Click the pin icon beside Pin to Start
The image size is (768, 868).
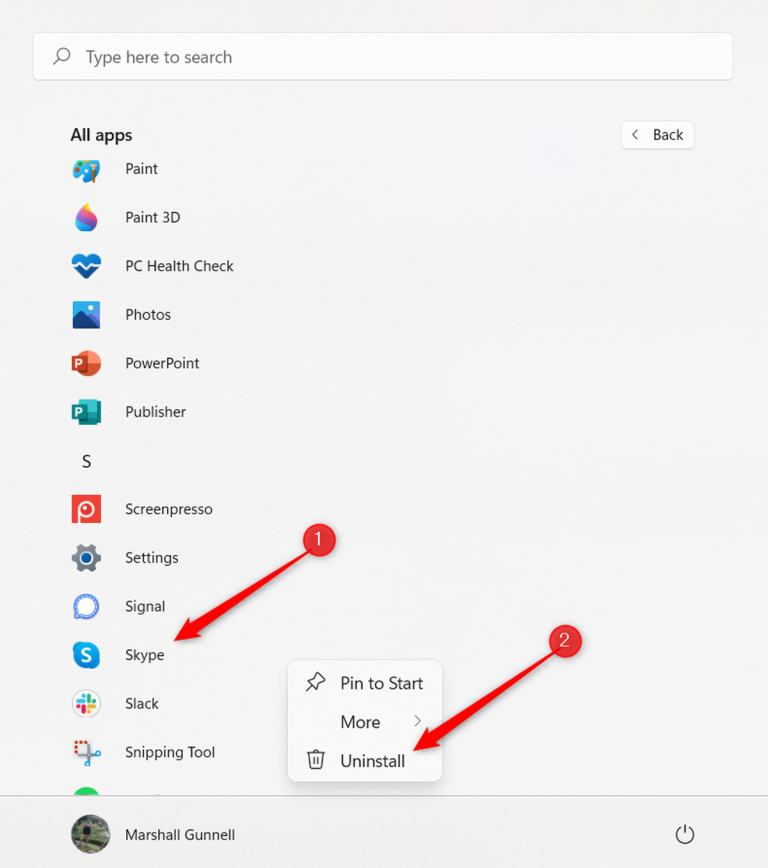pos(316,682)
